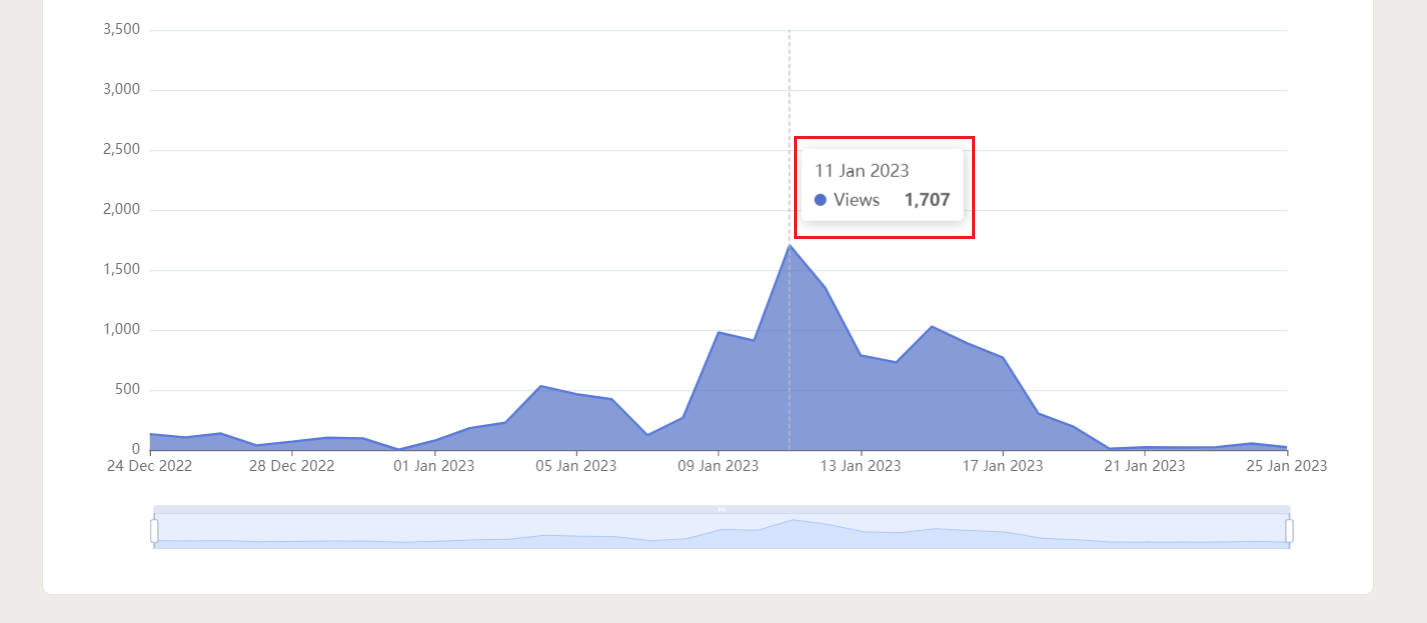1427x623 pixels.
Task: Click the '21 Jan 2023' axis label
Action: [x=1144, y=466]
